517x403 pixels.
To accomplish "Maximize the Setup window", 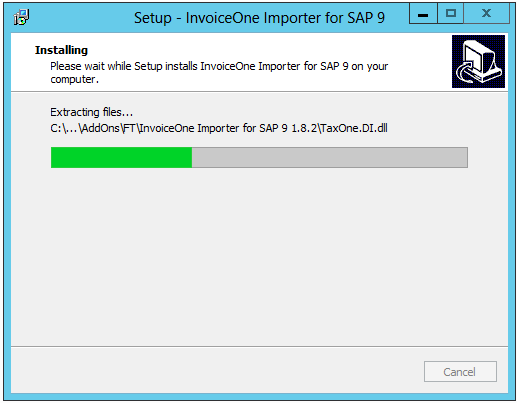I will (x=450, y=14).
